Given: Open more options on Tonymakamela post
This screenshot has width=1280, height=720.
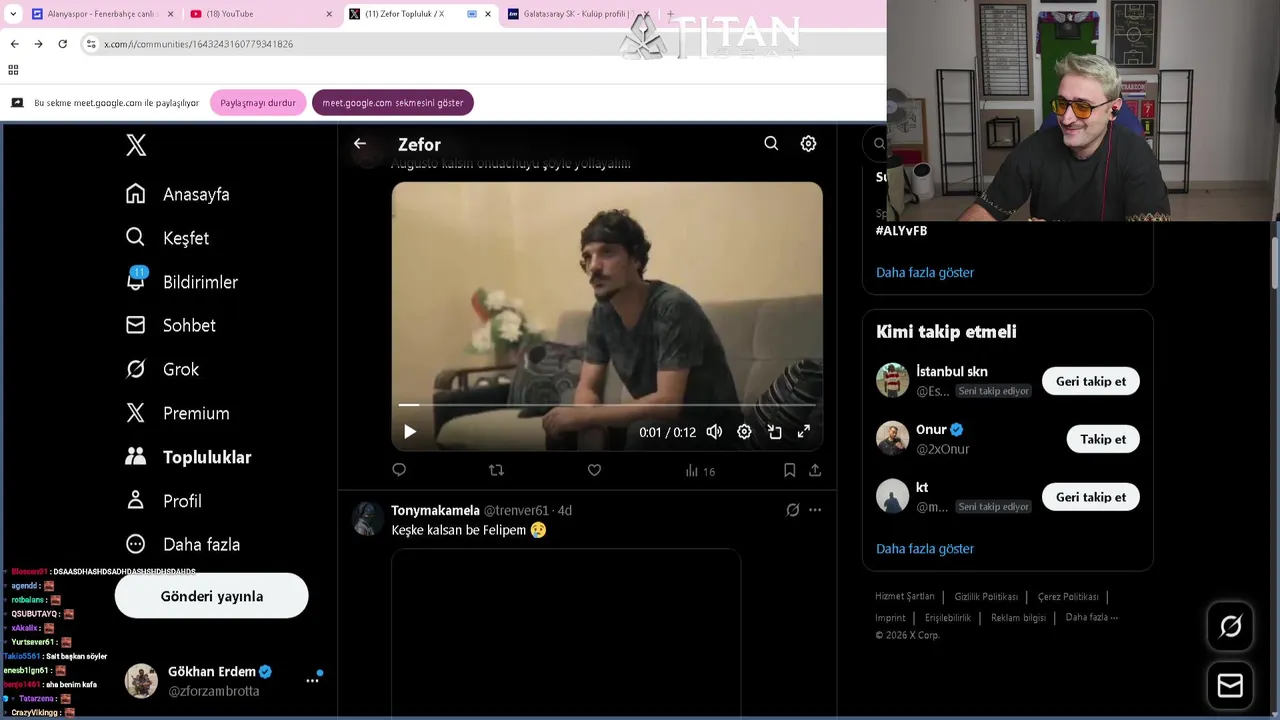Looking at the screenshot, I should point(815,510).
